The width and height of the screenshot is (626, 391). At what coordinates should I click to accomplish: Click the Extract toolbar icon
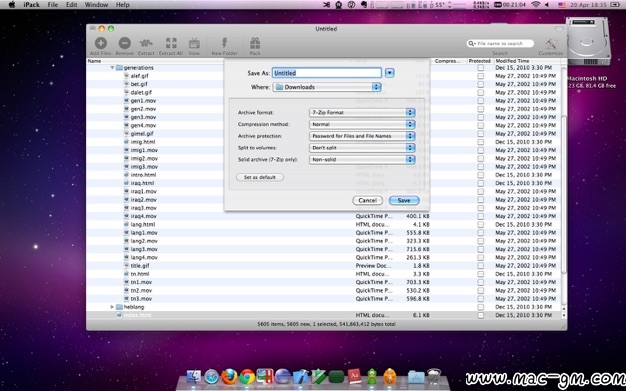click(146, 43)
